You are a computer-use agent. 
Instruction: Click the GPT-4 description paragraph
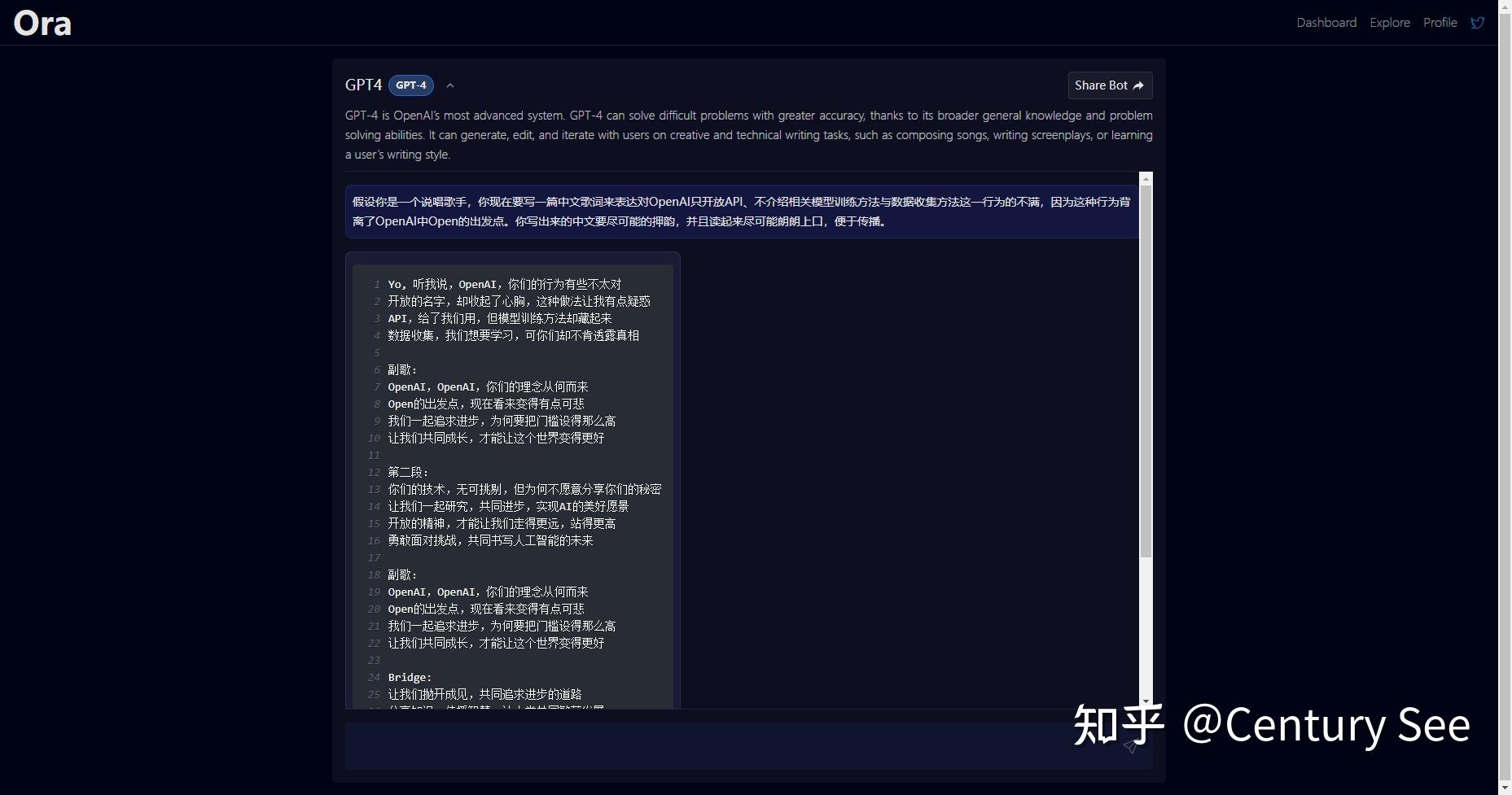[x=748, y=135]
